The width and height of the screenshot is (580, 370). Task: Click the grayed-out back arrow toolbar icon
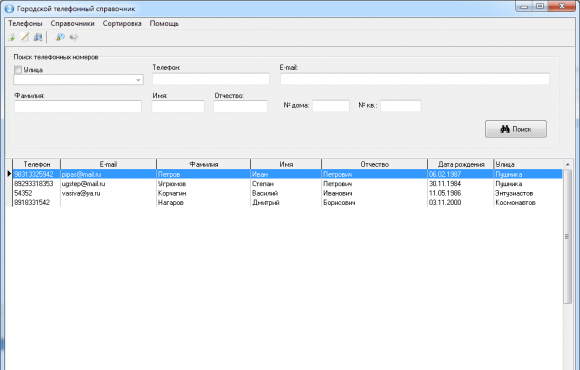[x=74, y=37]
